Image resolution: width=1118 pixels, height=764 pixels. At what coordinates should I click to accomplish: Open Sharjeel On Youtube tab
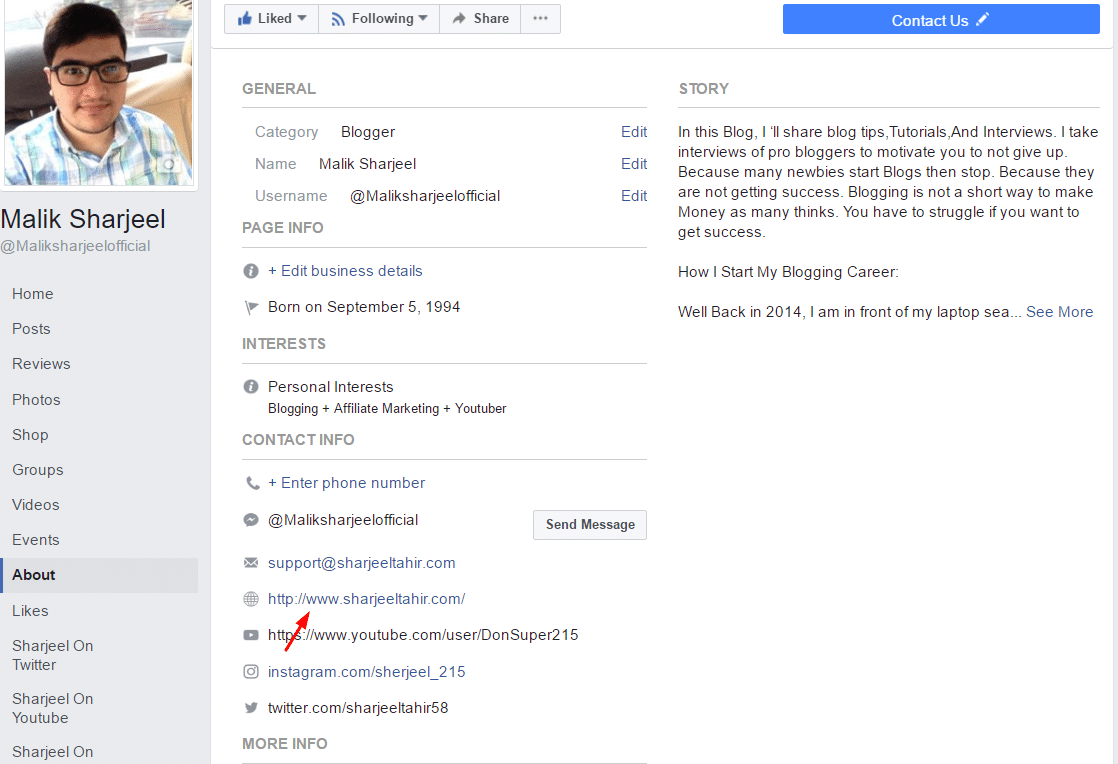(53, 708)
